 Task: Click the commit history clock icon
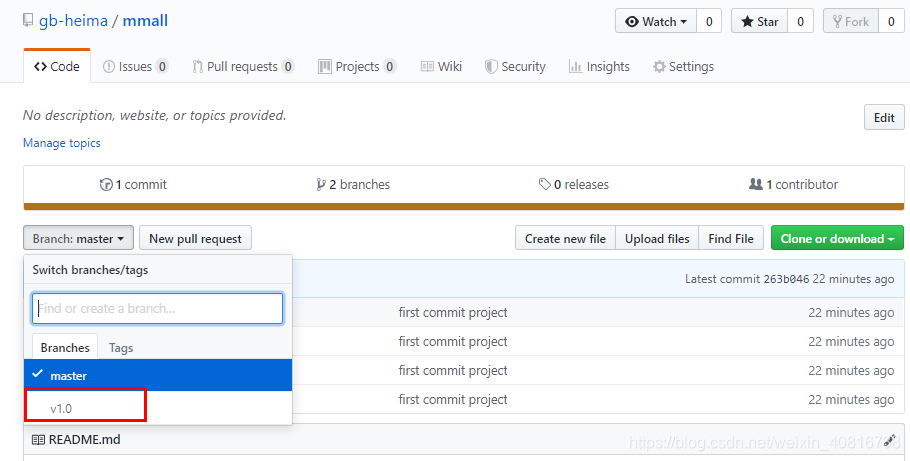click(106, 185)
